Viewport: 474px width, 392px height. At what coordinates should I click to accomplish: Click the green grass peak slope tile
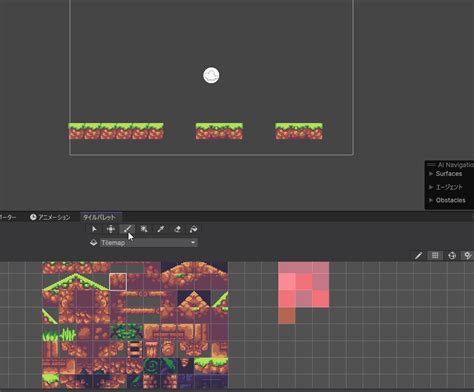(x=76, y=282)
